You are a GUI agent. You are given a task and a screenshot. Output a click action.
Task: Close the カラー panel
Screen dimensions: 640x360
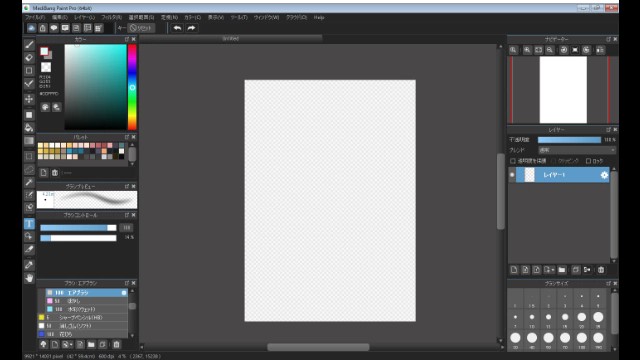click(133, 39)
